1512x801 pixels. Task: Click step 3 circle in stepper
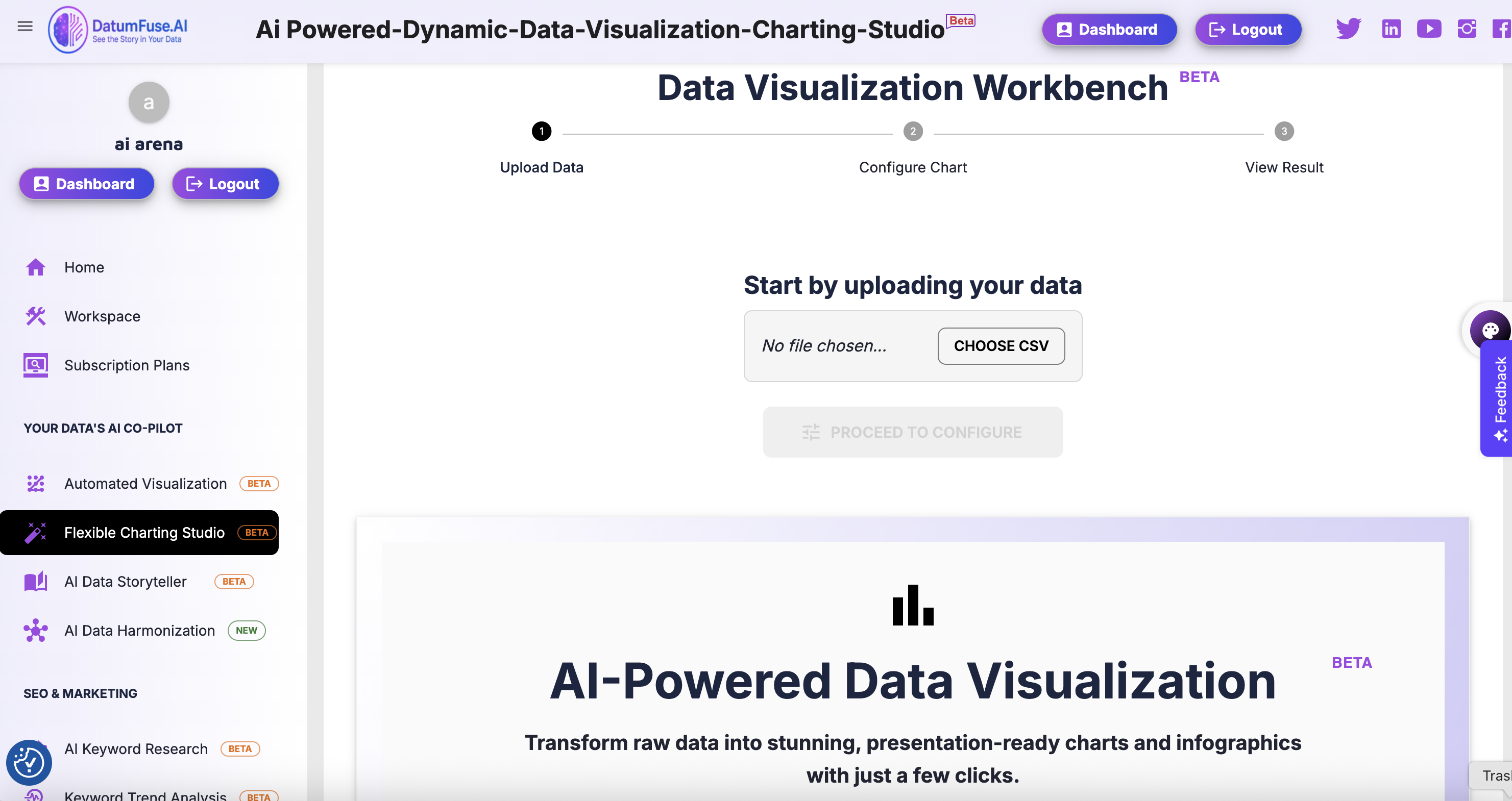1284,132
